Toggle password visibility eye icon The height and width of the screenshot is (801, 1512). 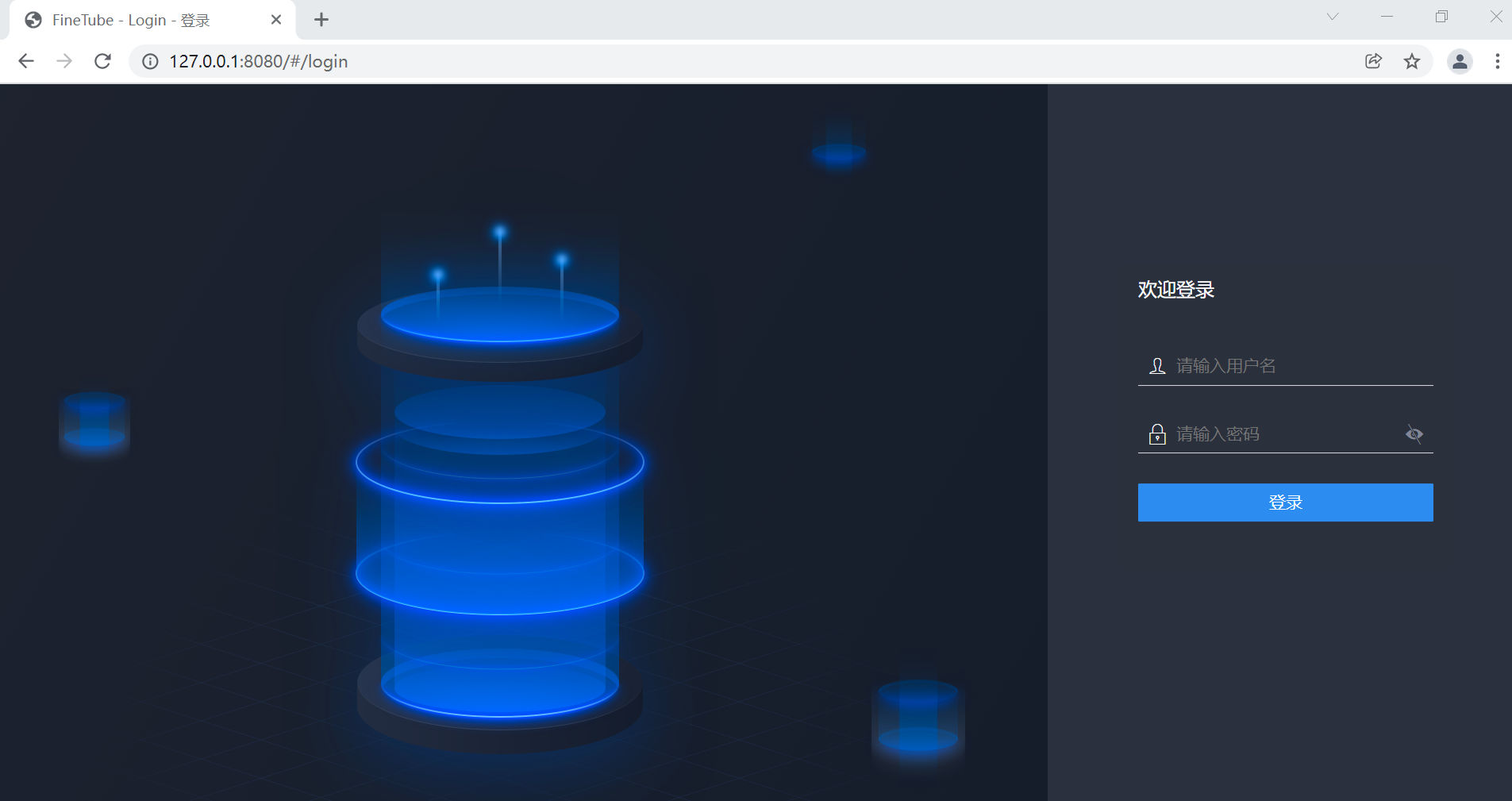pyautogui.click(x=1414, y=434)
